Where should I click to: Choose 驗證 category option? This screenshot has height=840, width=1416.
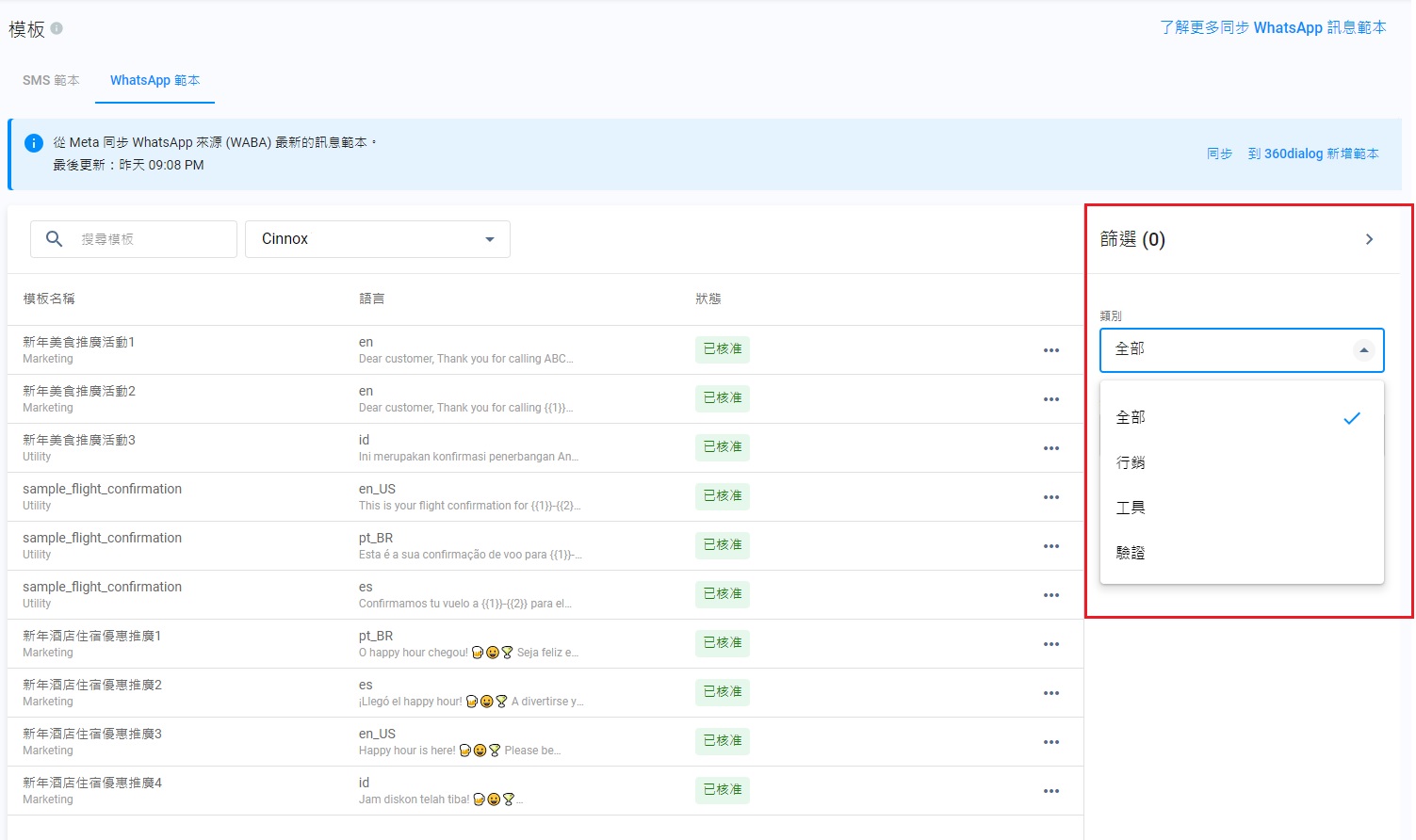point(1131,553)
